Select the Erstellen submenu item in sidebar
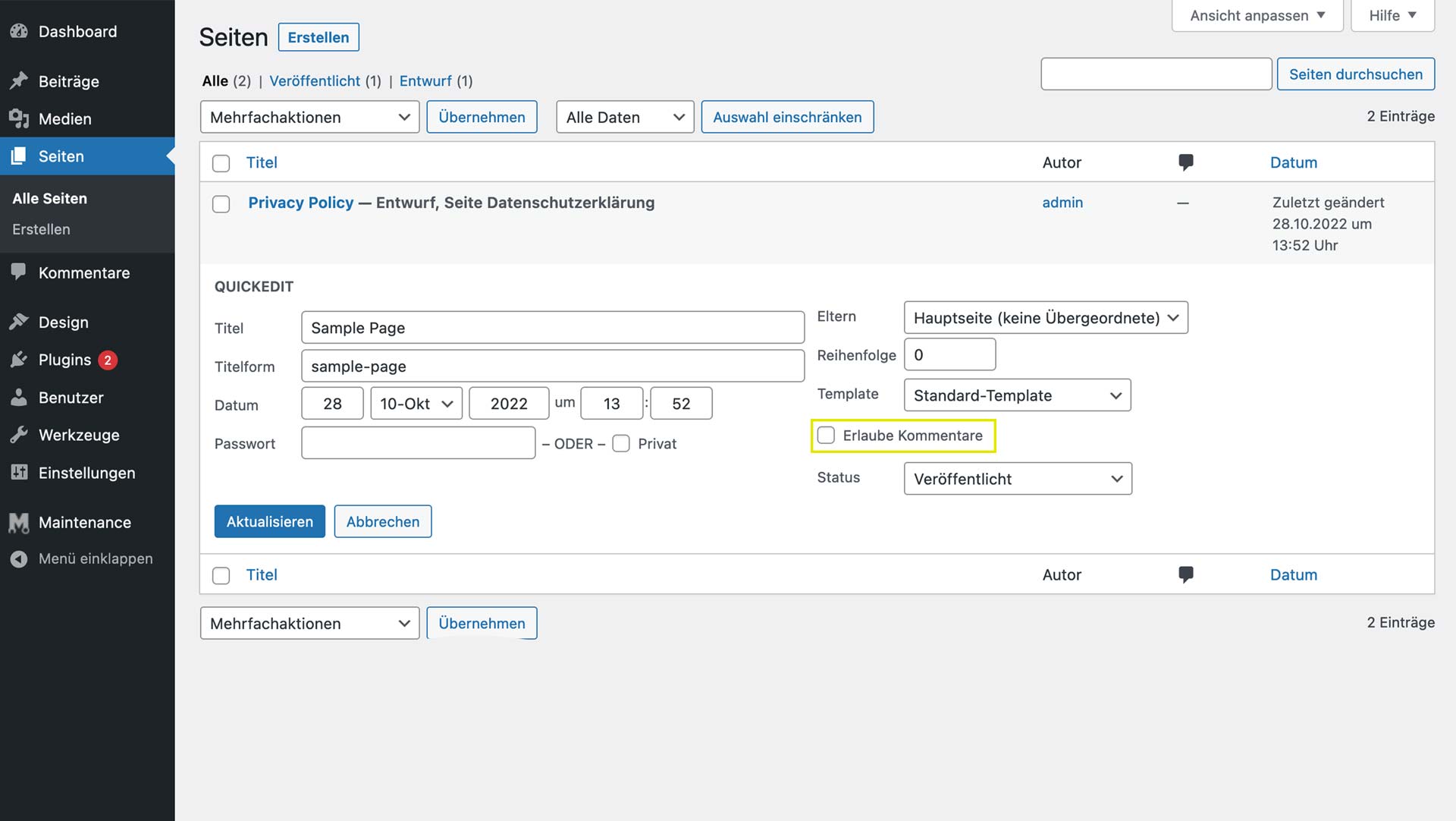Screen dimensions: 1456x821 tap(41, 229)
